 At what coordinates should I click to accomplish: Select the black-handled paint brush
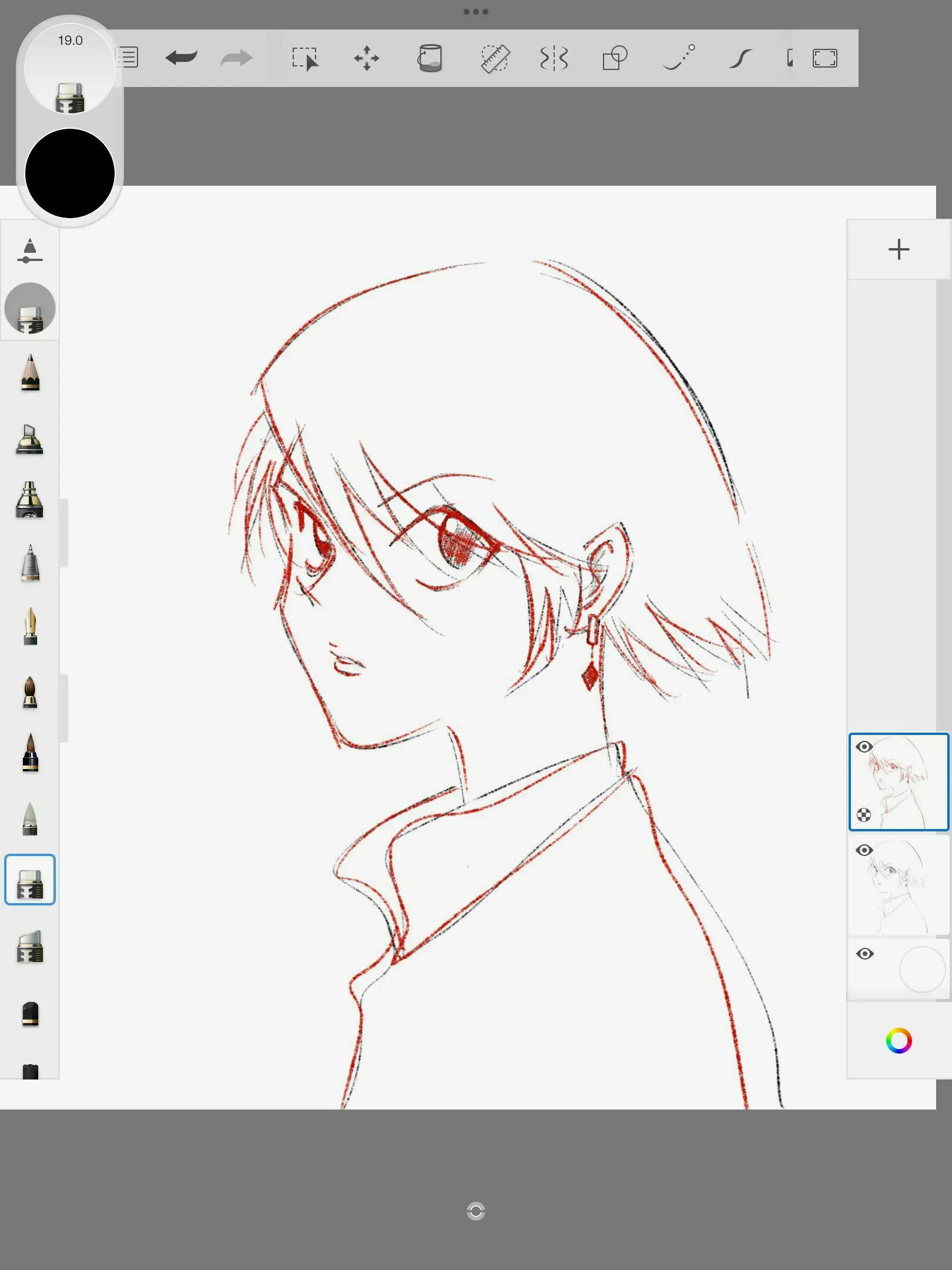tap(30, 752)
